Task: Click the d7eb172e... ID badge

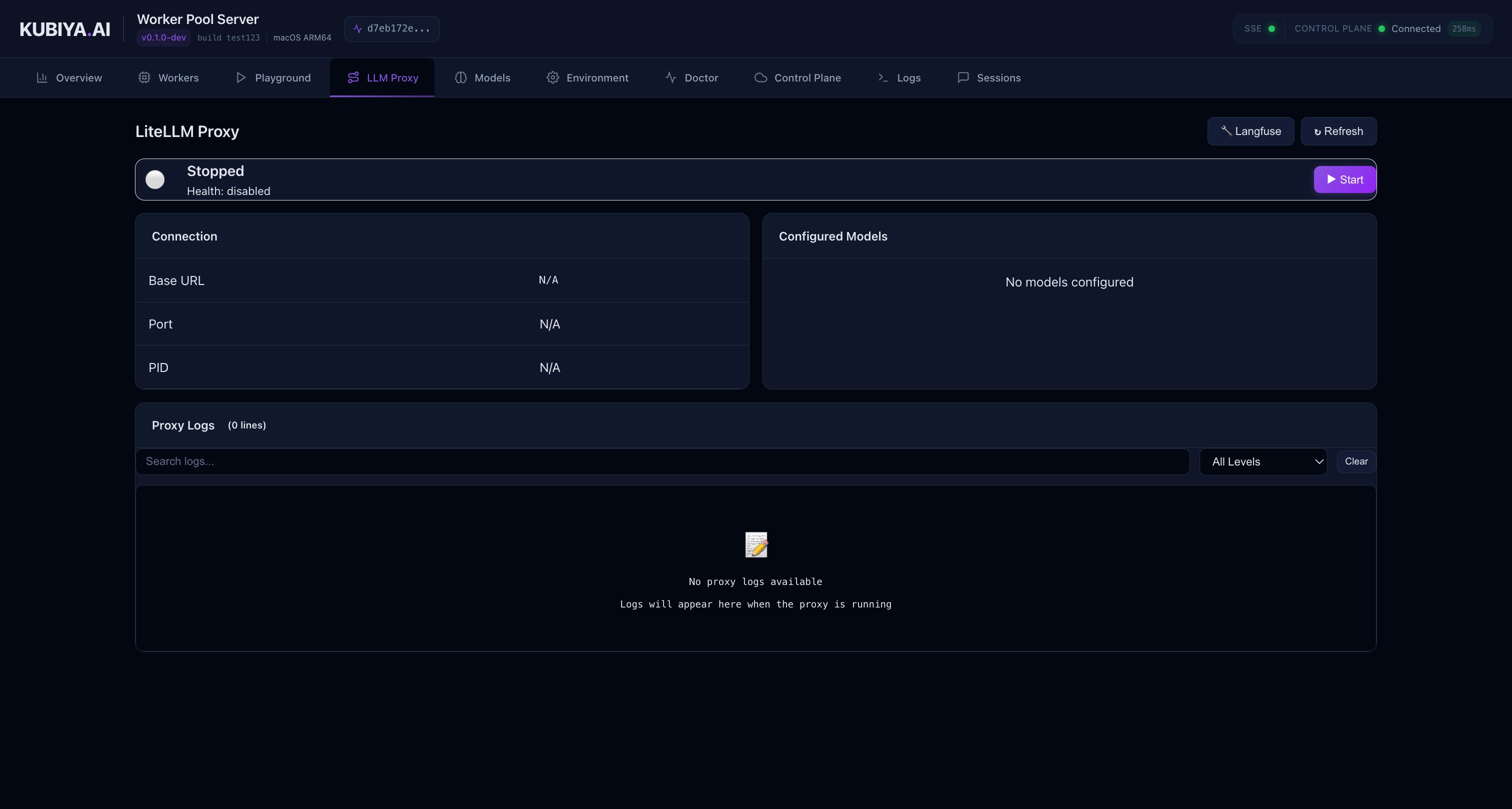Action: pyautogui.click(x=391, y=29)
